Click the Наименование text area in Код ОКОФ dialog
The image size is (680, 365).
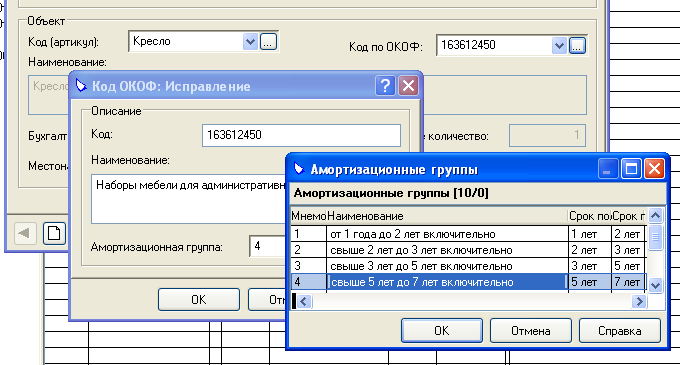click(x=189, y=199)
